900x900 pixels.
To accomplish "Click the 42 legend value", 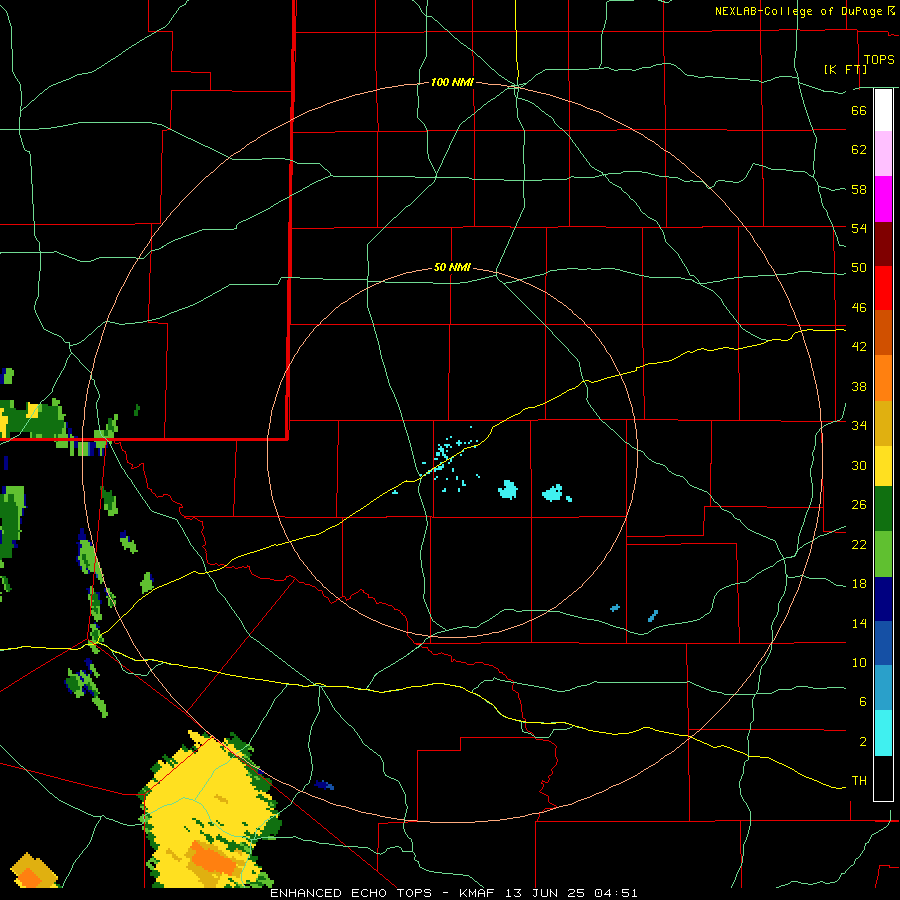I will tap(859, 347).
